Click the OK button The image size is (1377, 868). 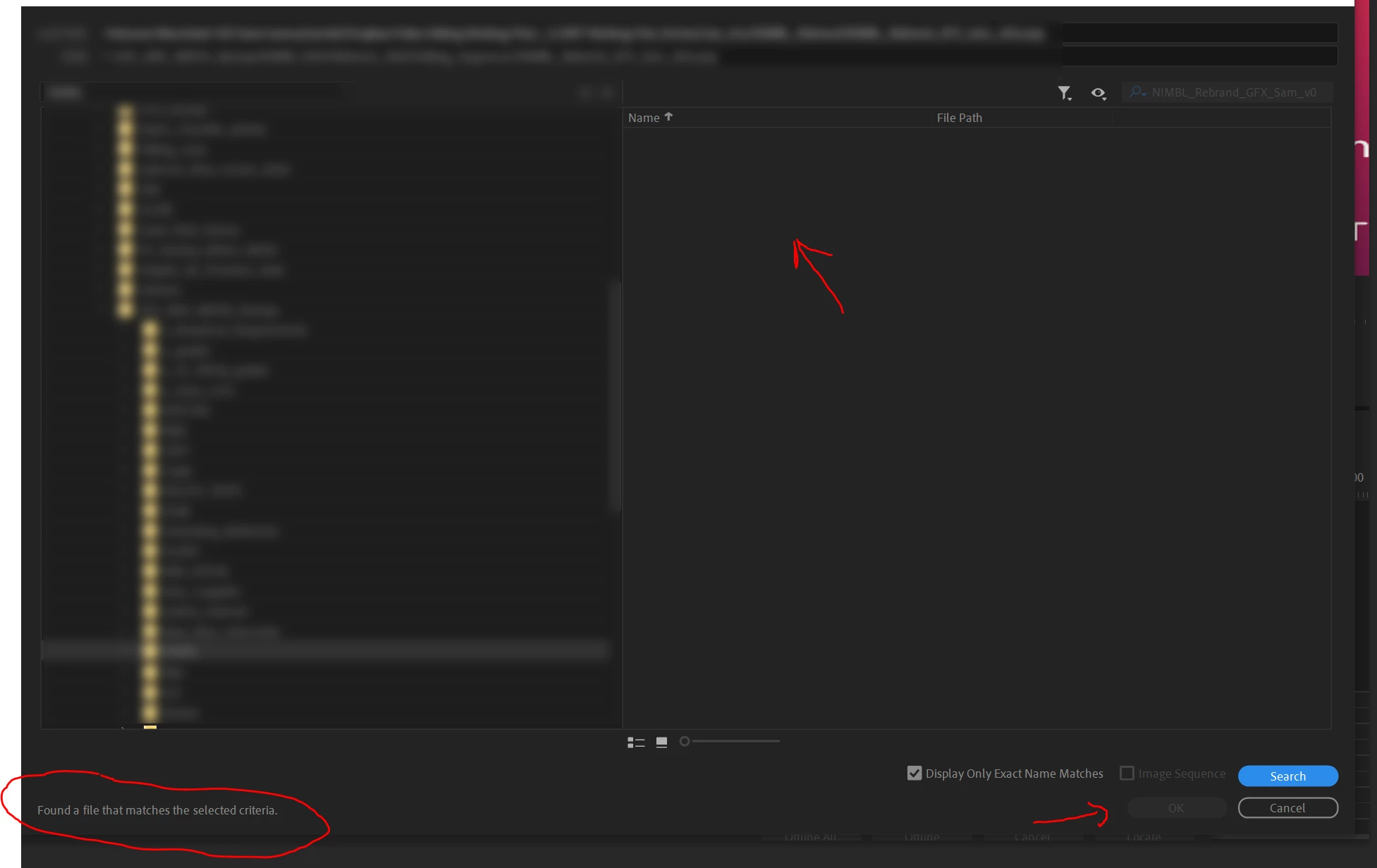pos(1176,808)
